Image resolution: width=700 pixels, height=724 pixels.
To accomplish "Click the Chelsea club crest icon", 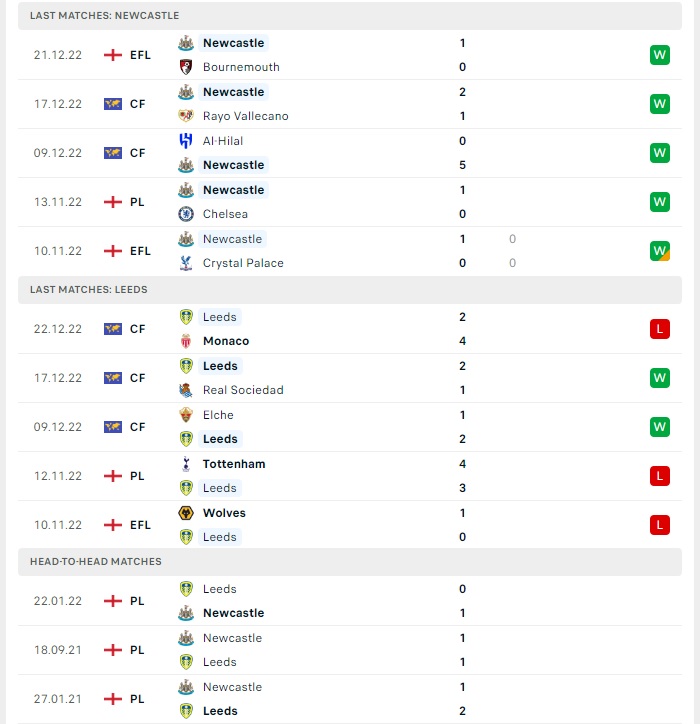I will tap(186, 214).
